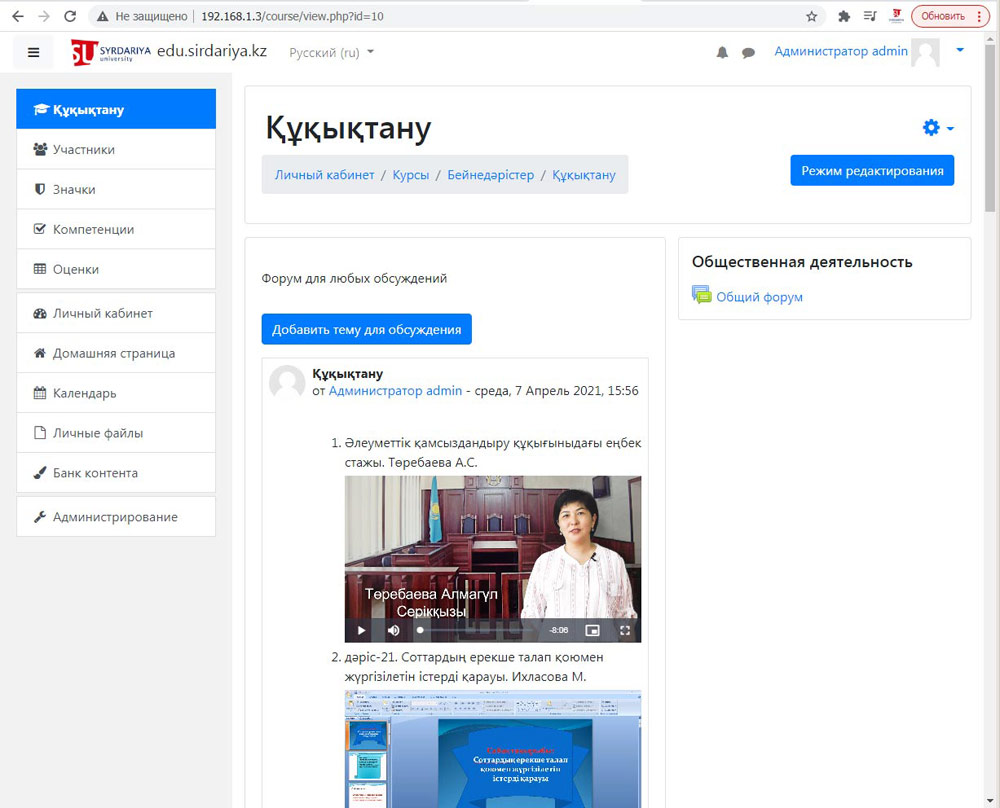Open the Общий форум link

(x=759, y=297)
